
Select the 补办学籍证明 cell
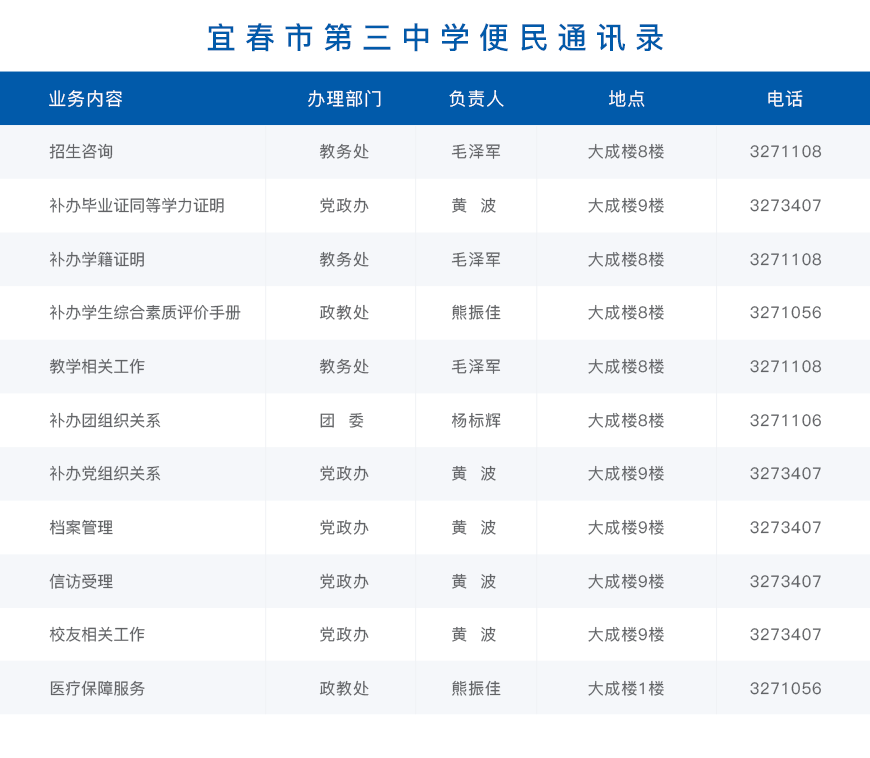(97, 259)
